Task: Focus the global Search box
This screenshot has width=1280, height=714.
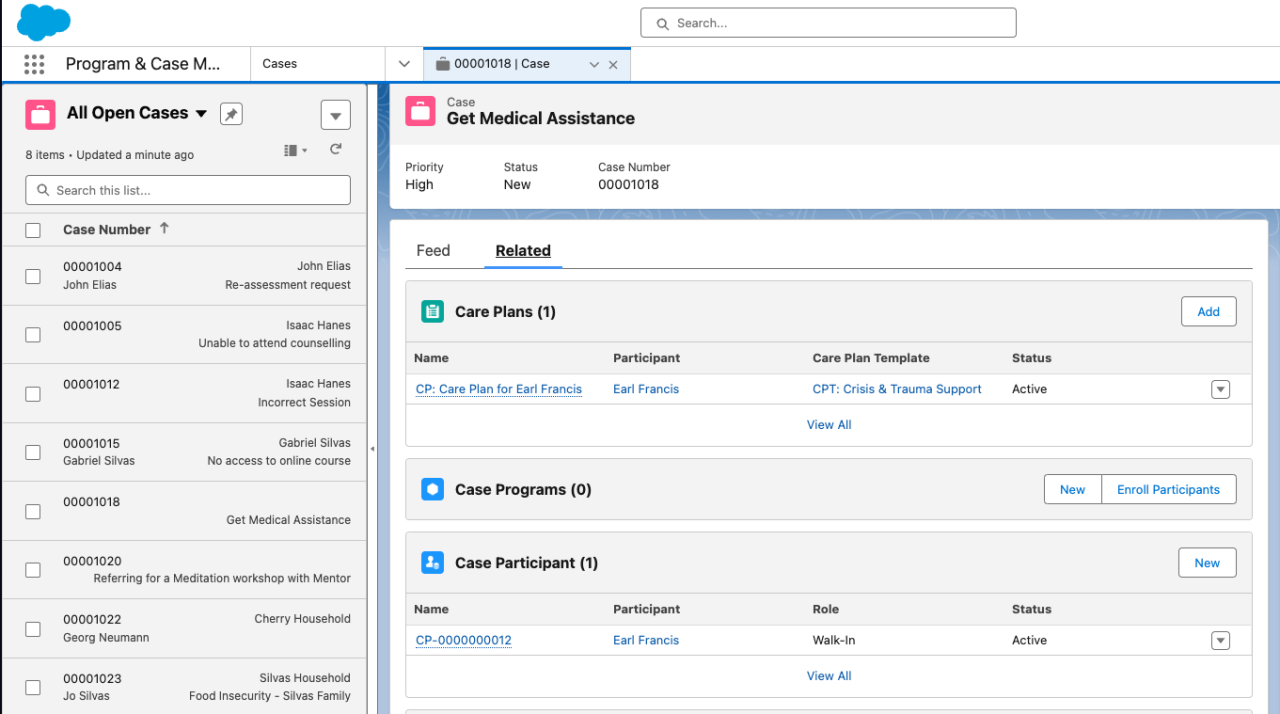Action: (x=828, y=23)
